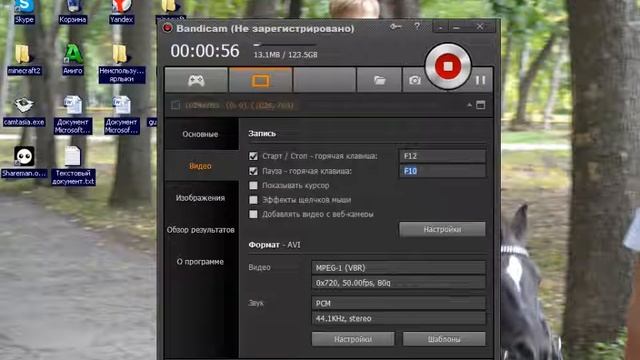Click the disk usage progress bar under the title
Image resolution: width=640 pixels, height=360 pixels.
point(284,44)
